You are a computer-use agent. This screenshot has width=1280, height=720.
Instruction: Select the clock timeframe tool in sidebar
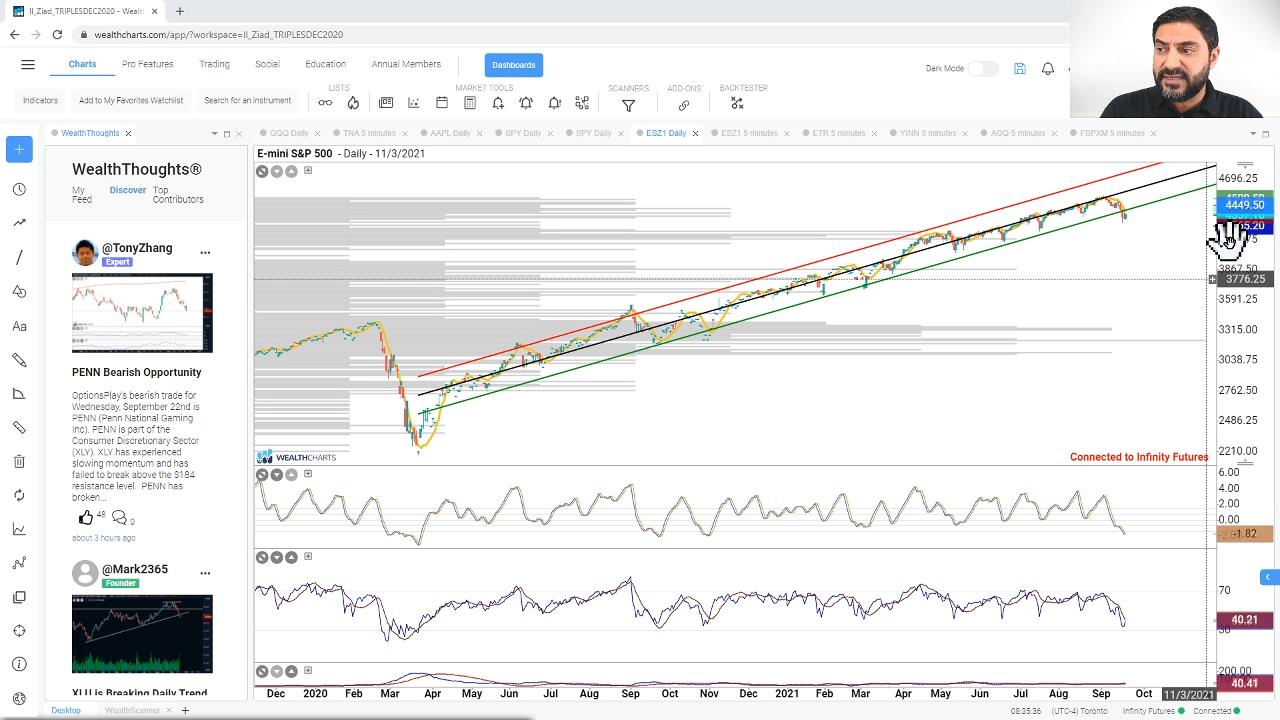tap(19, 189)
